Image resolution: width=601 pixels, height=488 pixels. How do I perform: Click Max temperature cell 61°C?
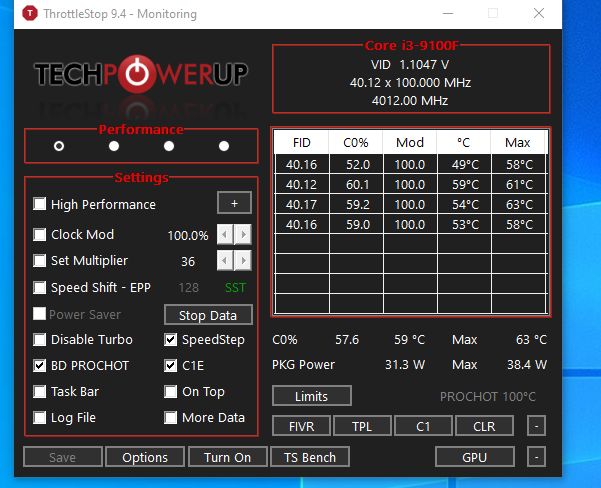point(518,184)
